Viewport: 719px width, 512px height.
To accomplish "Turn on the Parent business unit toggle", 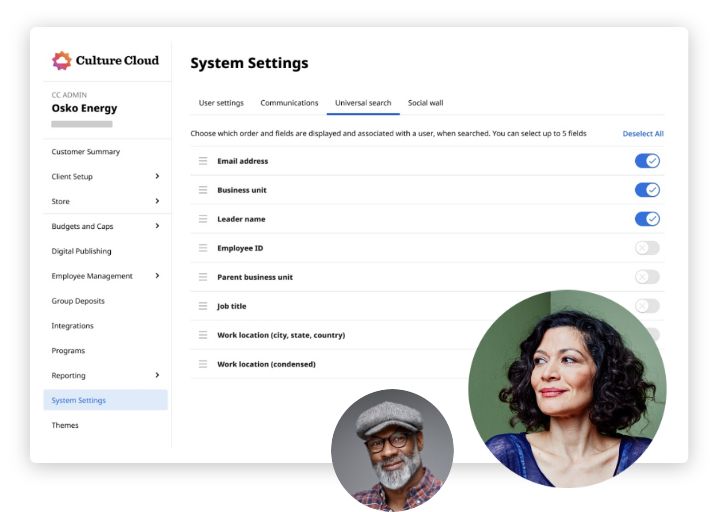I will (x=647, y=277).
